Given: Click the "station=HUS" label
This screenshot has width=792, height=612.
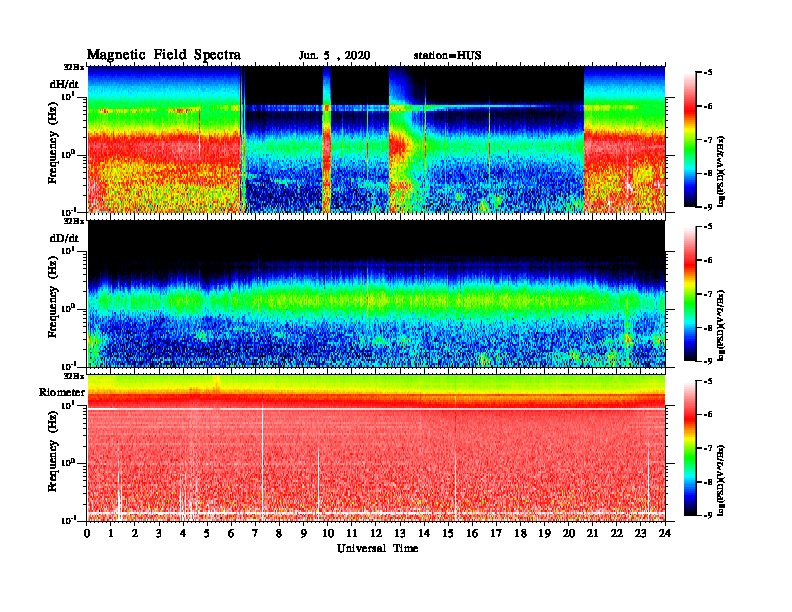Looking at the screenshot, I should pos(447,56).
